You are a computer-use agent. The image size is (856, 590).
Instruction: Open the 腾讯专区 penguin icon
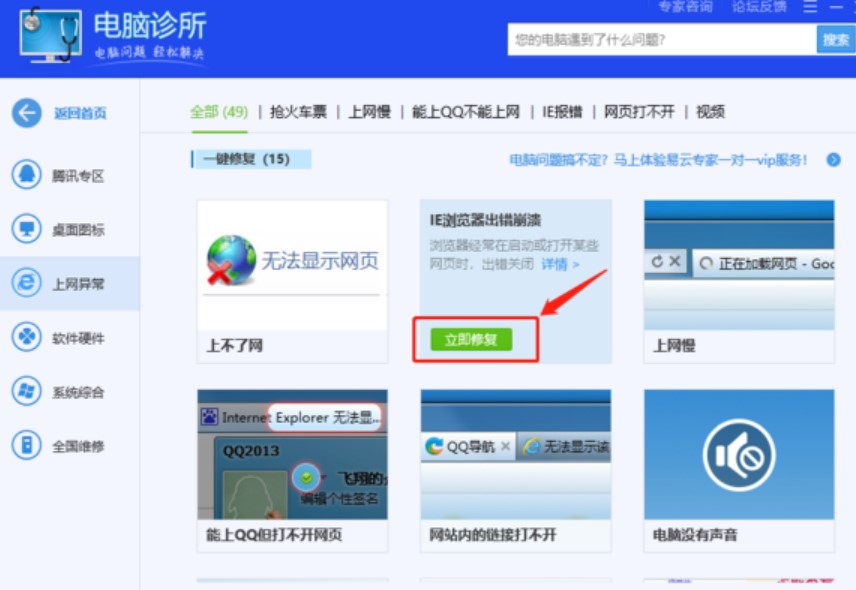(26, 175)
